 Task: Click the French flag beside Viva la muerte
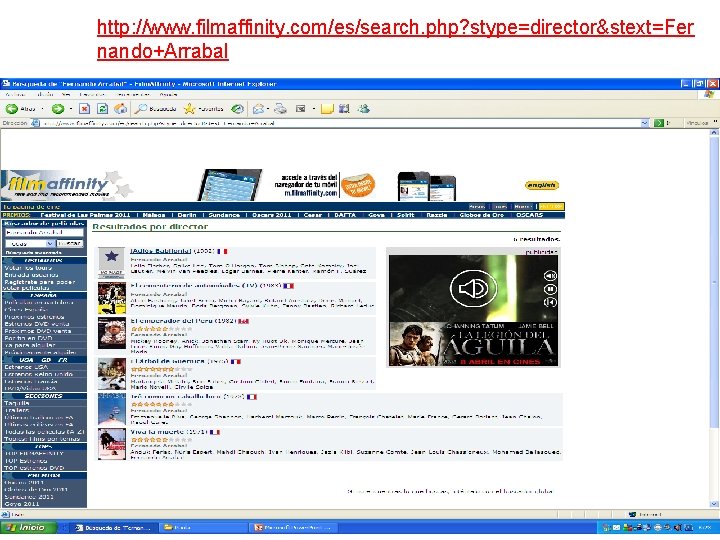click(214, 432)
